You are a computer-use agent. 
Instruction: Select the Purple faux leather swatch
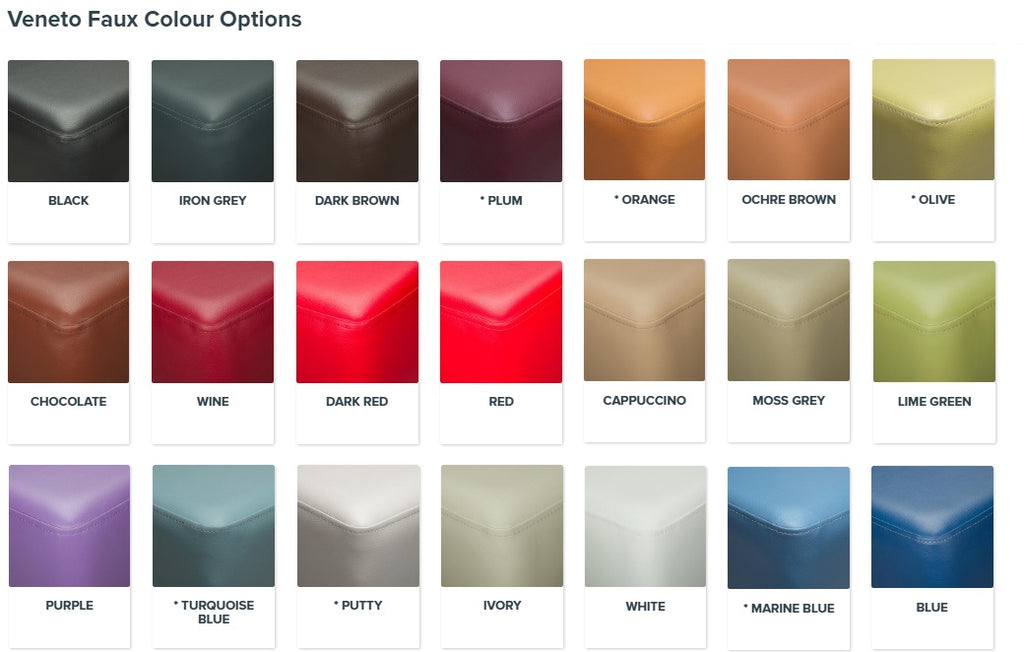pos(69,526)
